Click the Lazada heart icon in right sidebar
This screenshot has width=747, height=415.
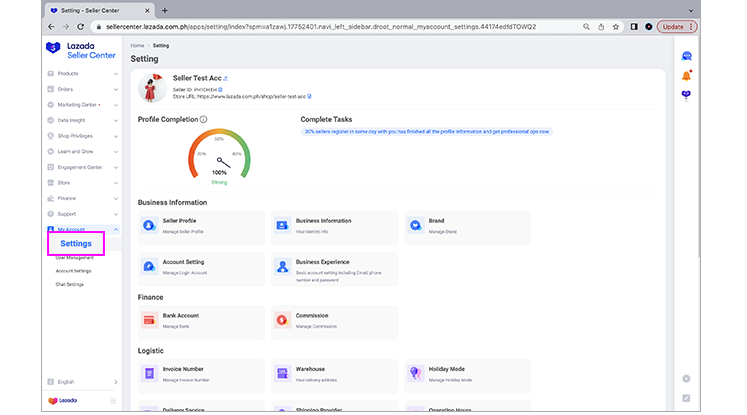pyautogui.click(x=686, y=94)
